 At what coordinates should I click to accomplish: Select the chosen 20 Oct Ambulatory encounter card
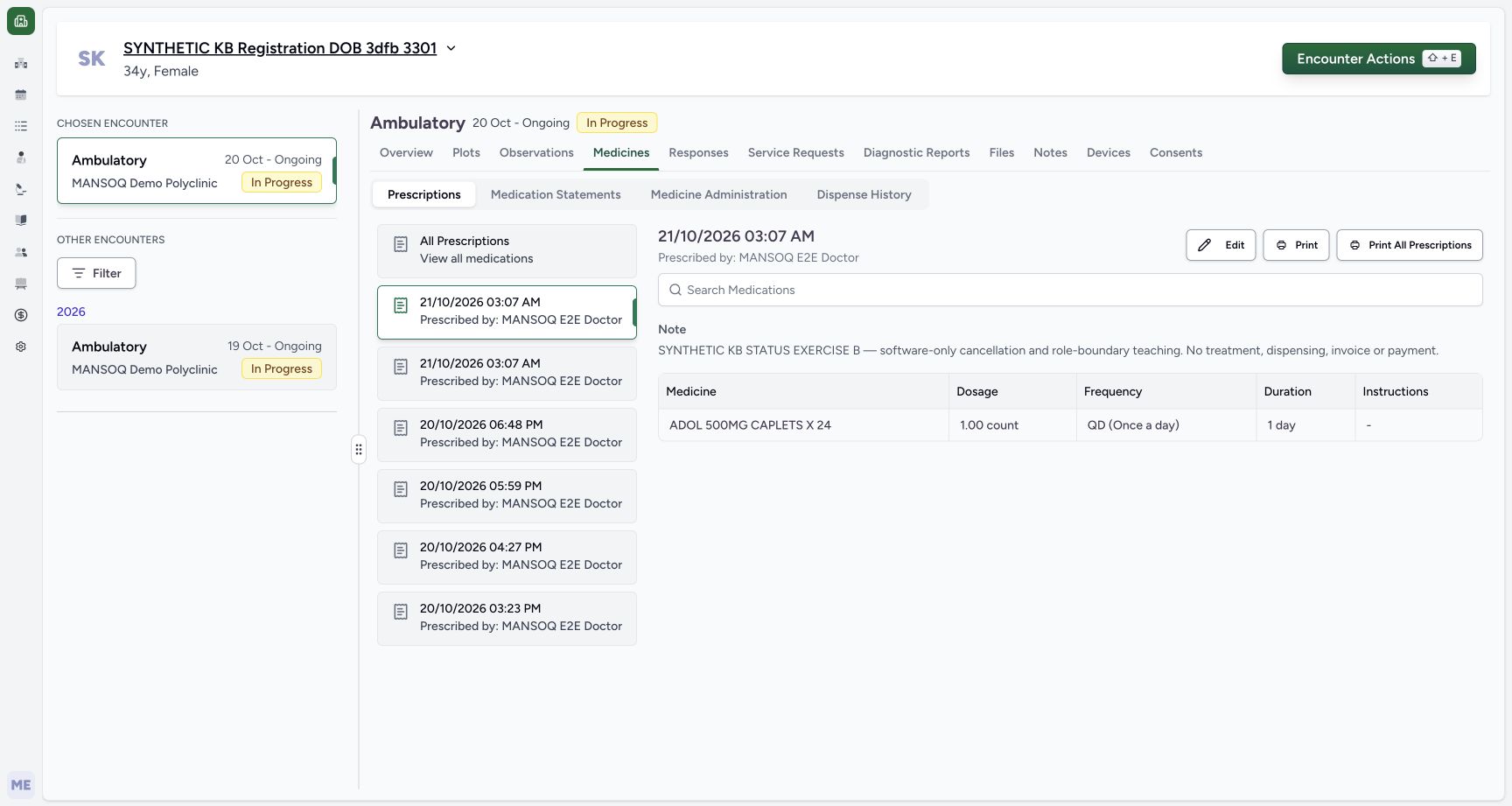(197, 171)
